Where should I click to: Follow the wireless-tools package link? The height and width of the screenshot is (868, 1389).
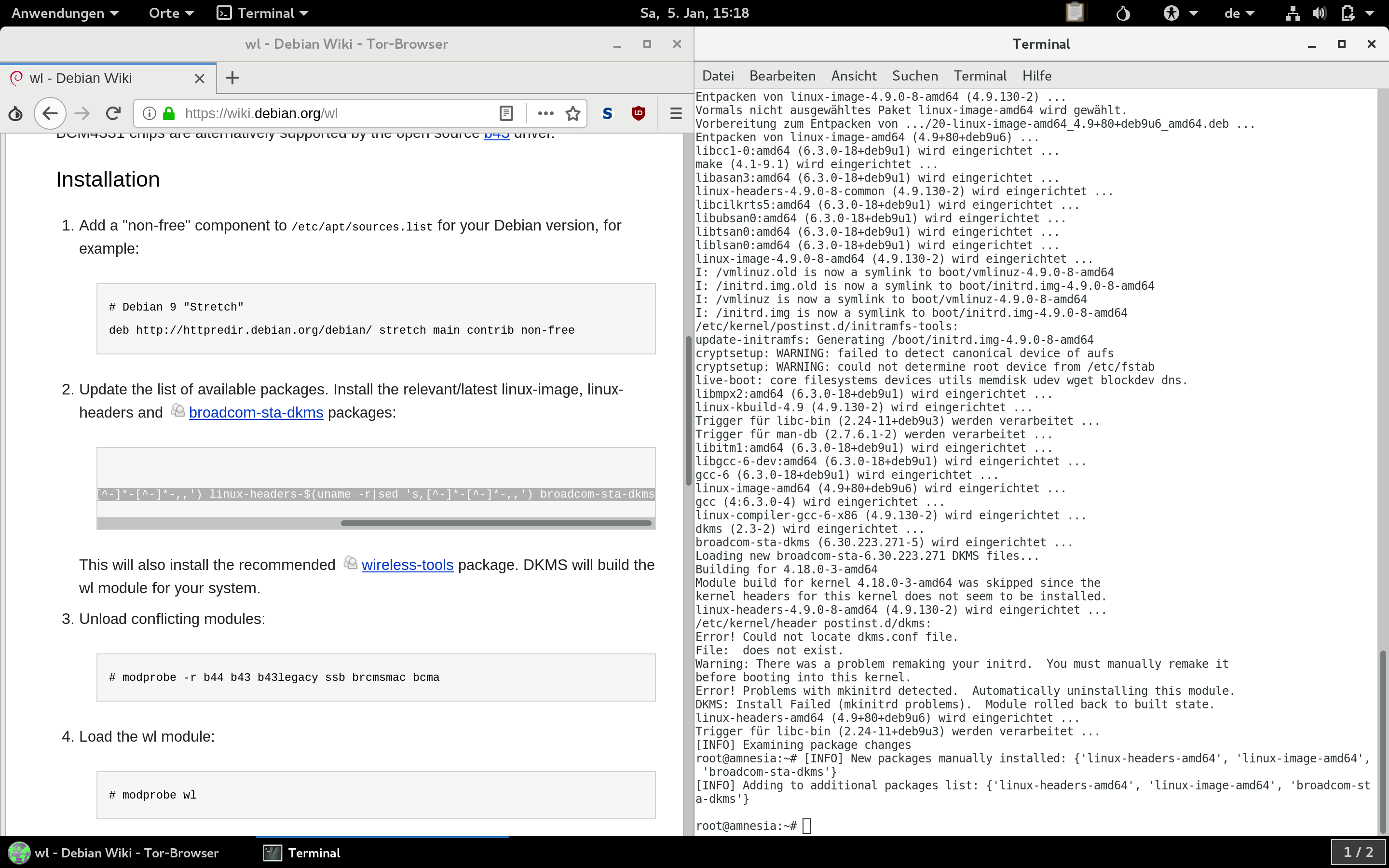tap(407, 565)
